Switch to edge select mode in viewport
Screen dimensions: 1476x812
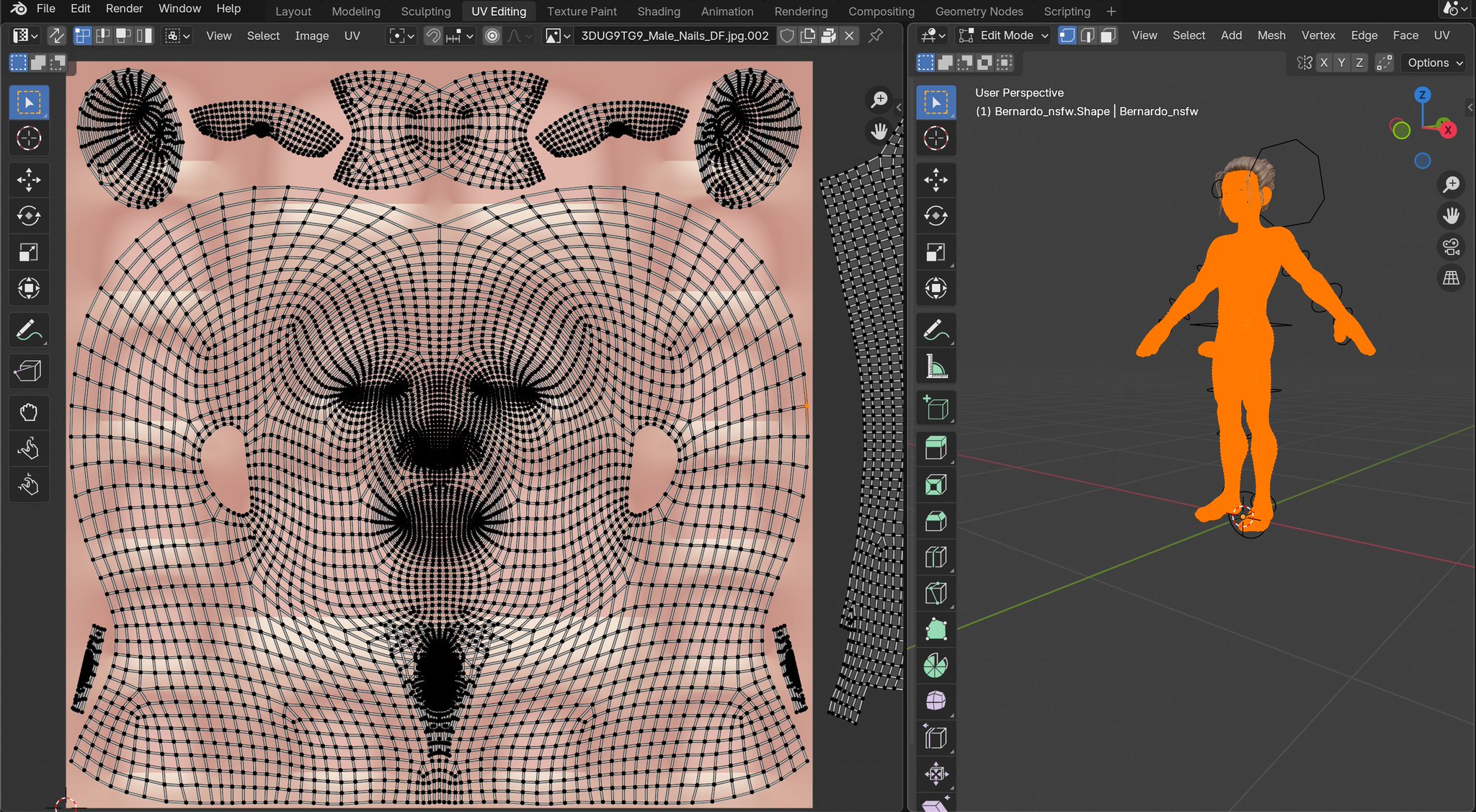(1088, 35)
